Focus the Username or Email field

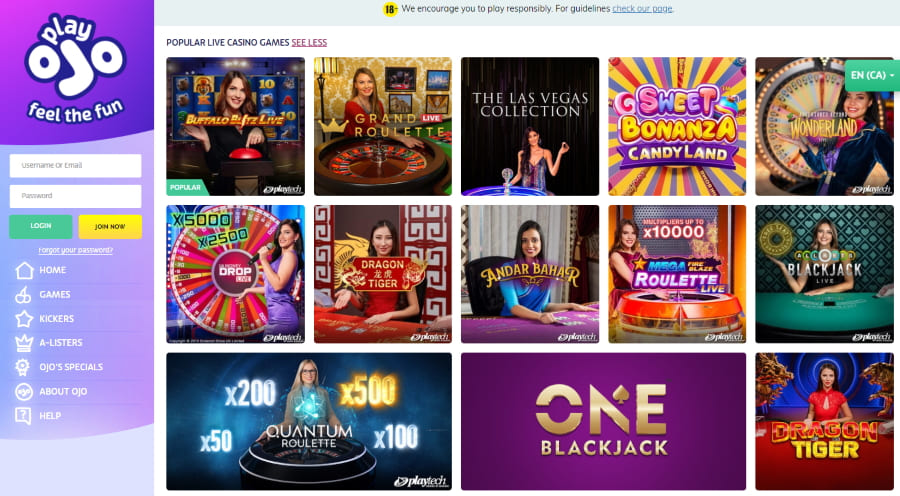click(x=75, y=165)
